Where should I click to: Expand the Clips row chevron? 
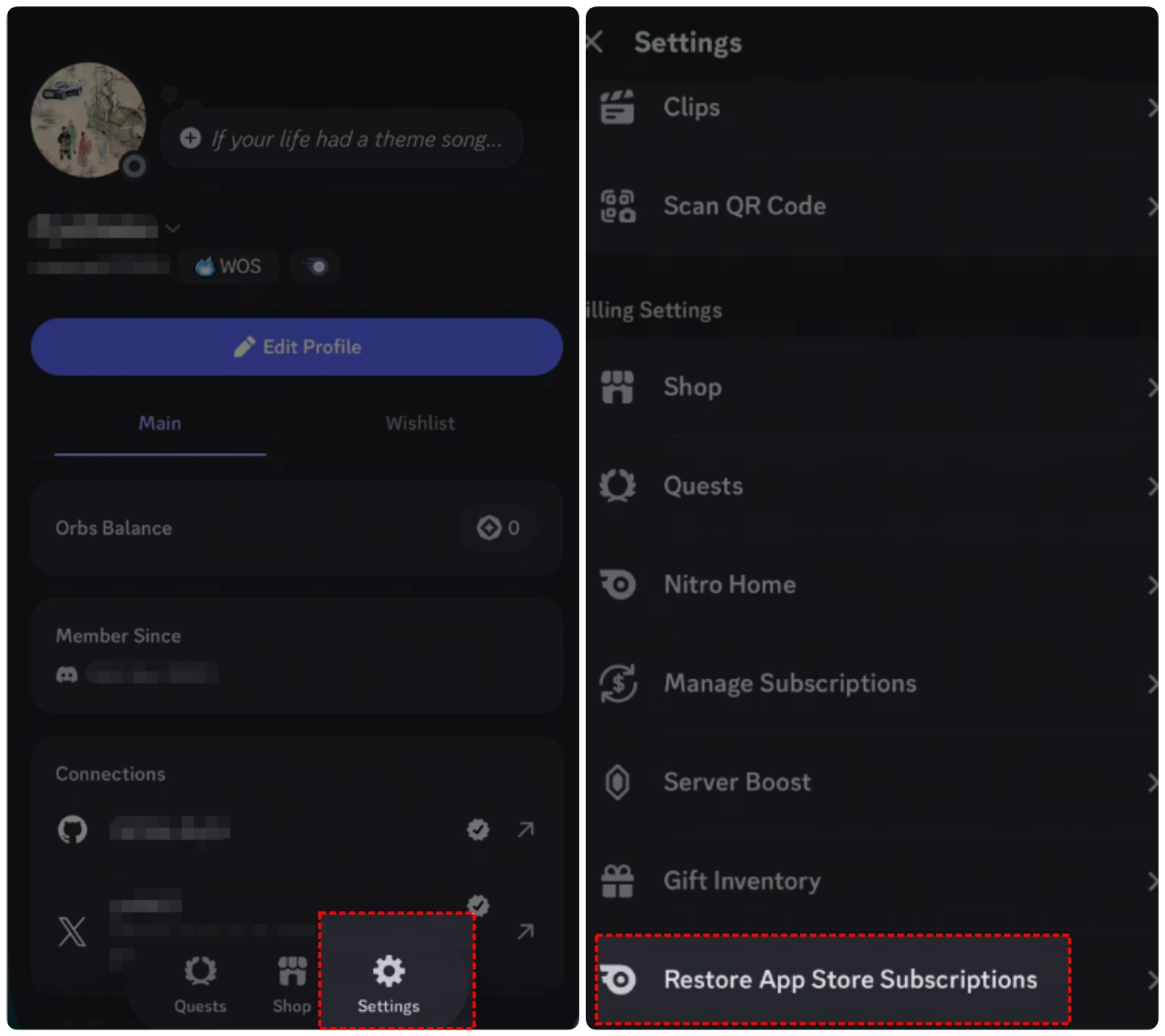[1152, 108]
